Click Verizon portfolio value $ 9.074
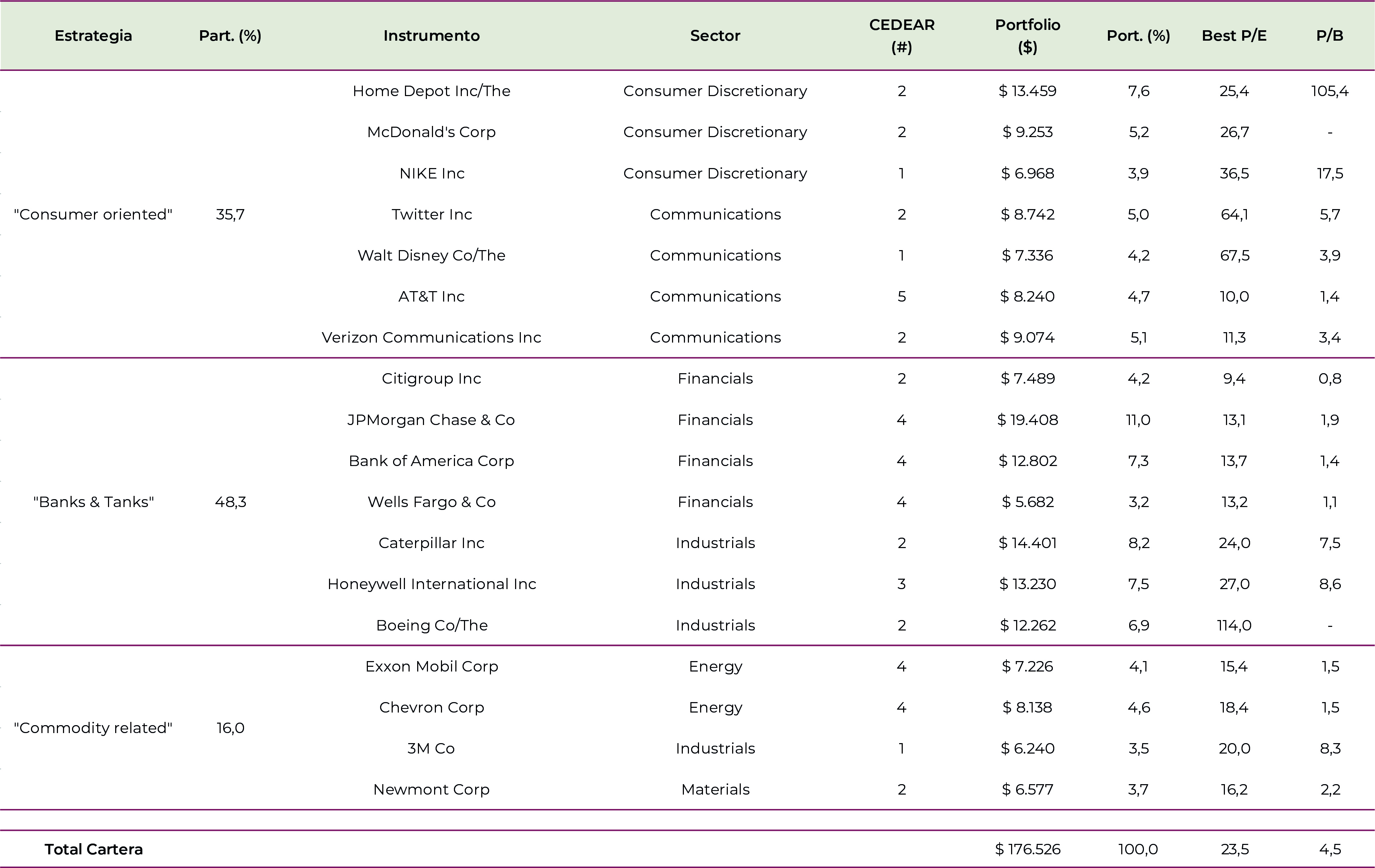The height and width of the screenshot is (868, 1375). (x=1027, y=338)
